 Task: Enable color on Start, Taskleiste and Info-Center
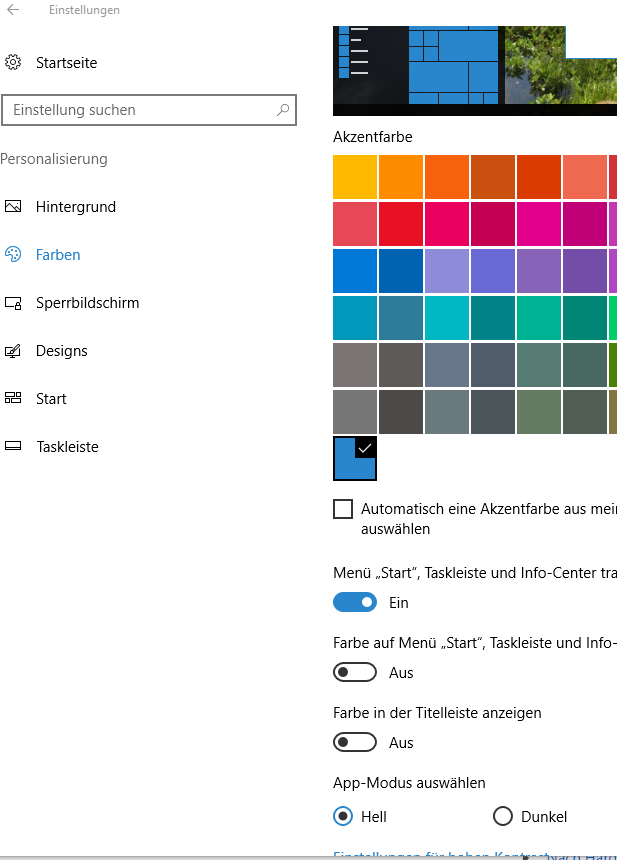pyautogui.click(x=355, y=672)
